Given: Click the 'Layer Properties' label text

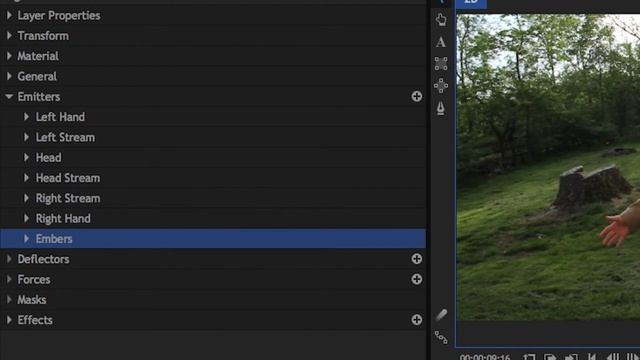Looking at the screenshot, I should tap(59, 16).
